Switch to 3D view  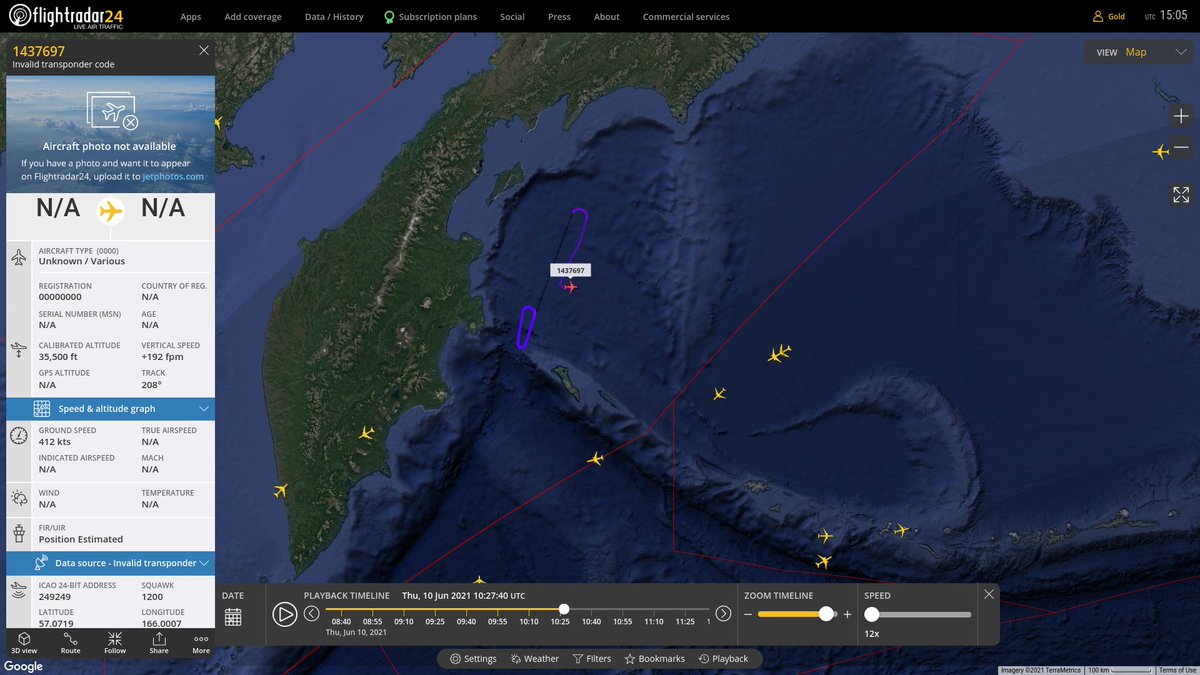(23, 642)
